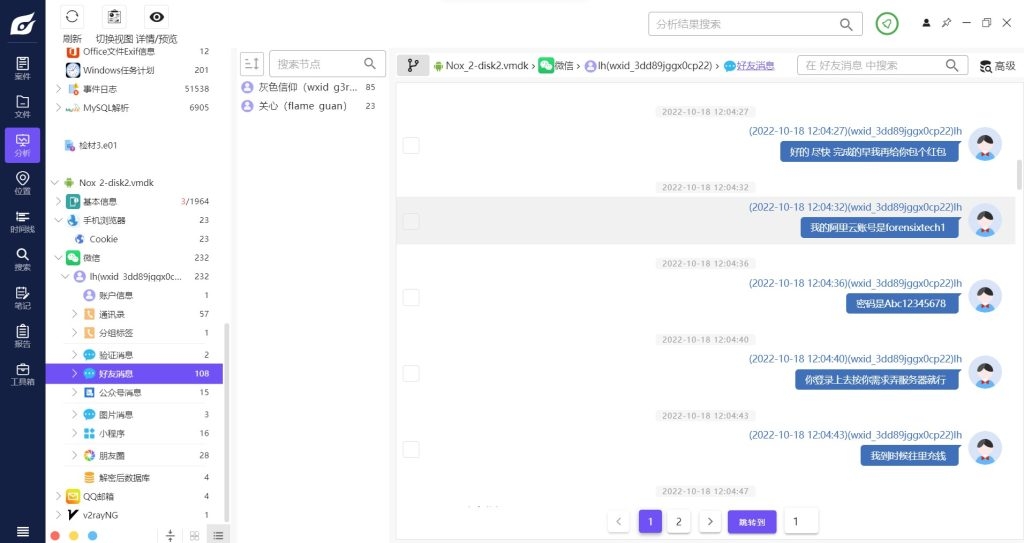This screenshot has height=543, width=1024.
Task: Open the 时间线 timeline sidebar icon
Action: (x=22, y=221)
